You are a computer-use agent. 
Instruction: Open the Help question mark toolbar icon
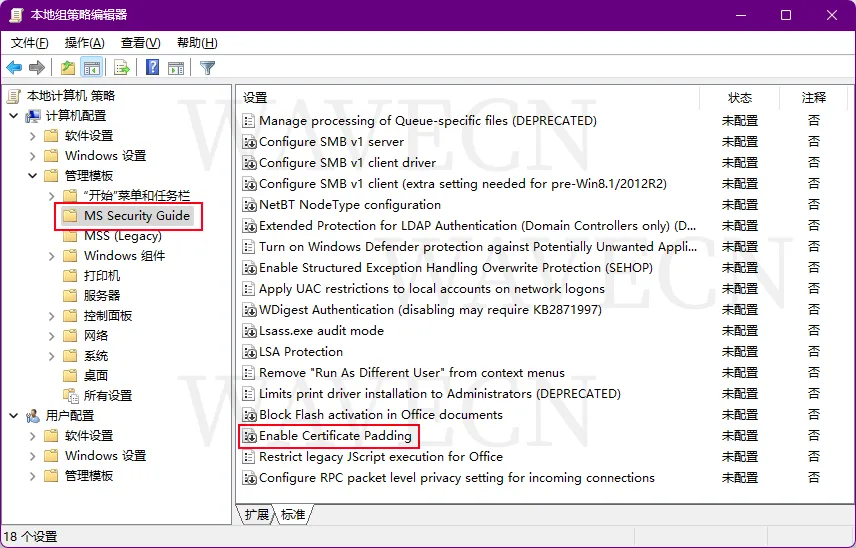point(152,68)
